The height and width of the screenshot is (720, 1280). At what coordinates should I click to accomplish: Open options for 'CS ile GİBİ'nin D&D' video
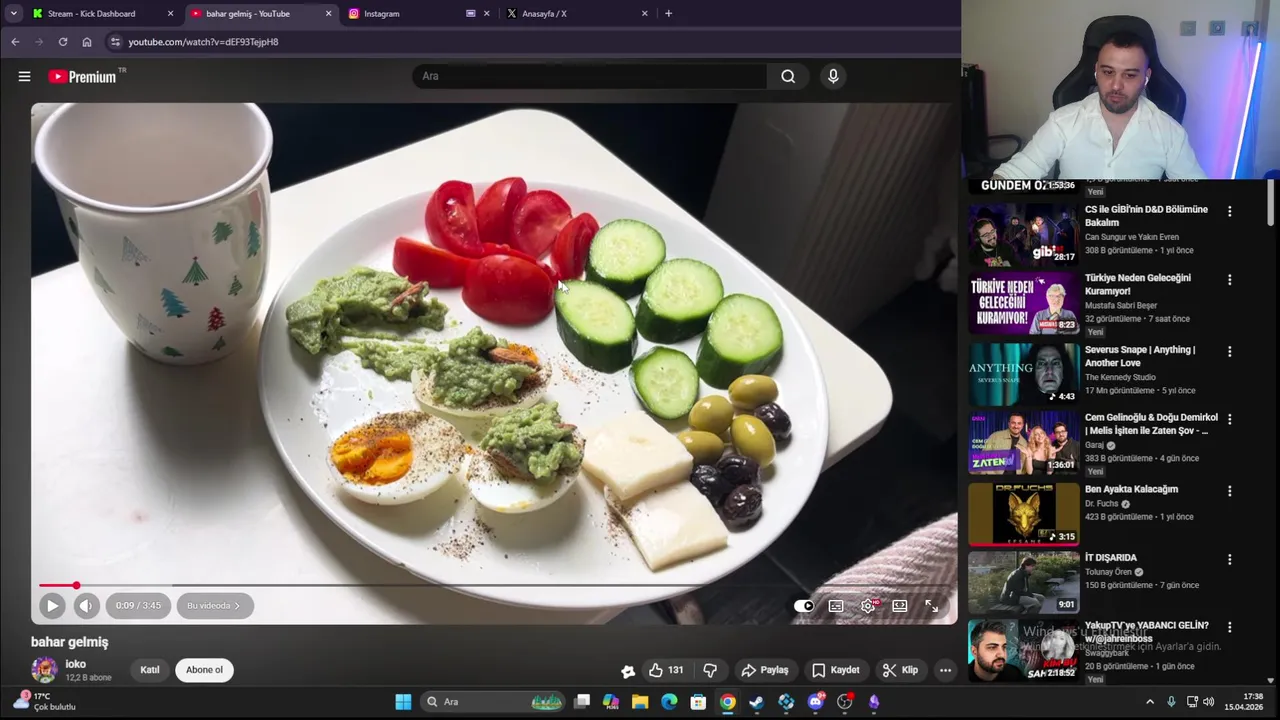coord(1230,212)
